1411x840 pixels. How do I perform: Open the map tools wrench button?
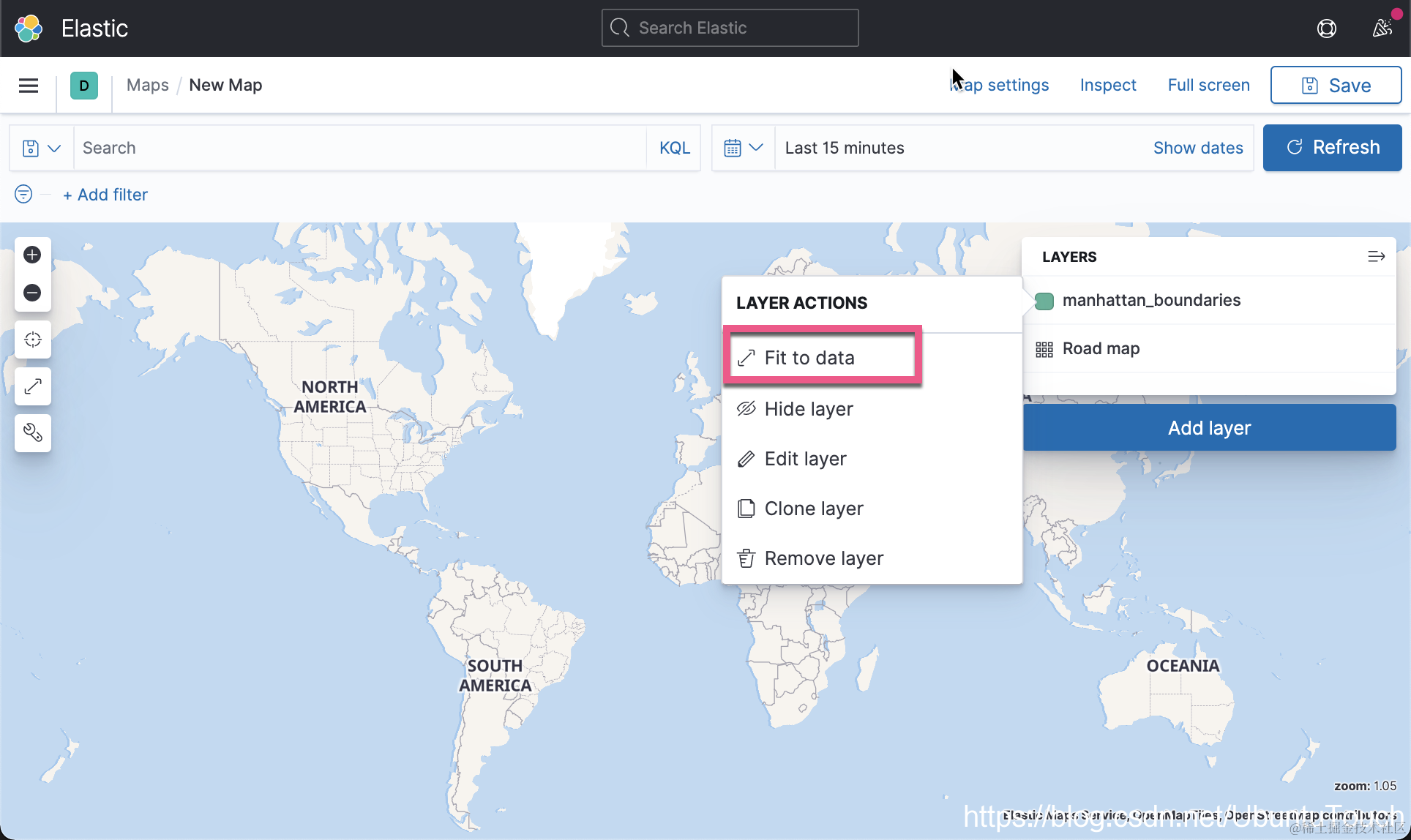(32, 433)
